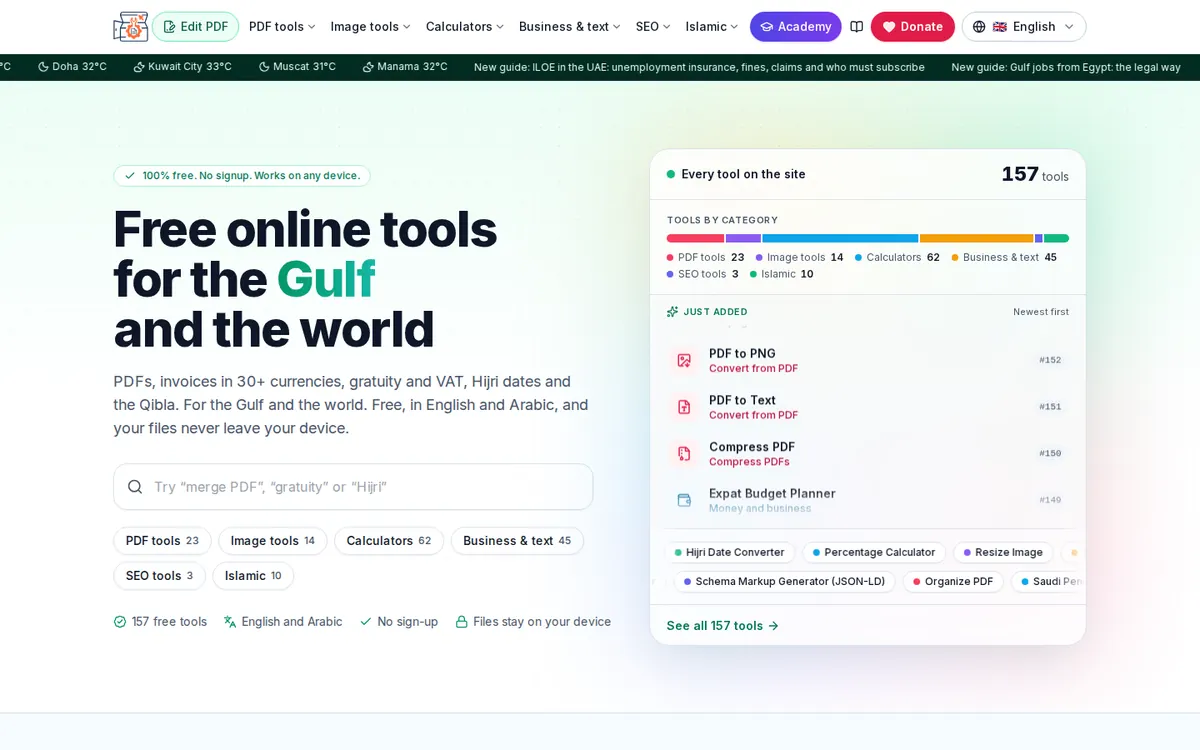Click the PDF to Text file icon
Screen dimensions: 1200x750
(x=684, y=407)
